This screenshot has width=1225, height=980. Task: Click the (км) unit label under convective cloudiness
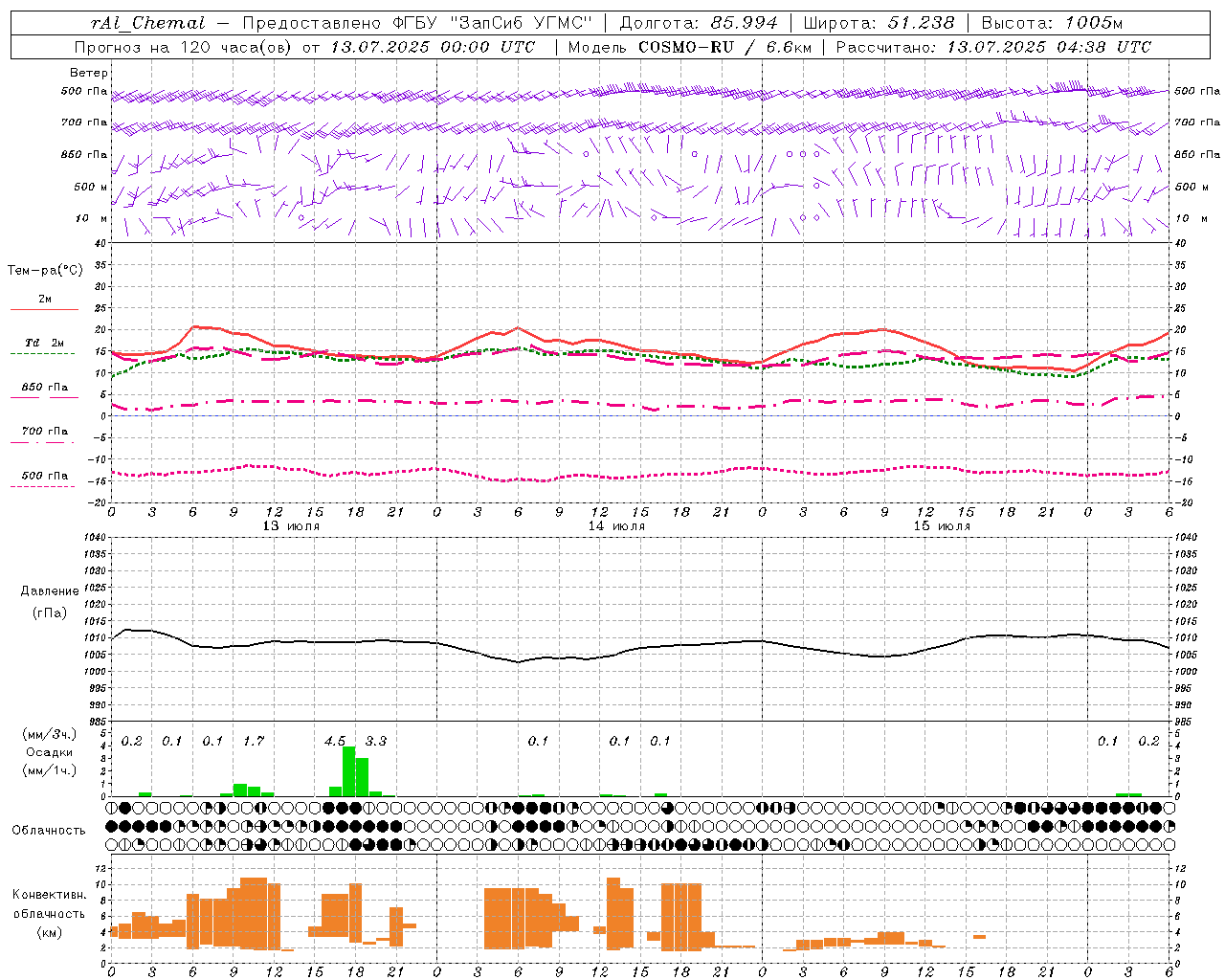point(50,931)
